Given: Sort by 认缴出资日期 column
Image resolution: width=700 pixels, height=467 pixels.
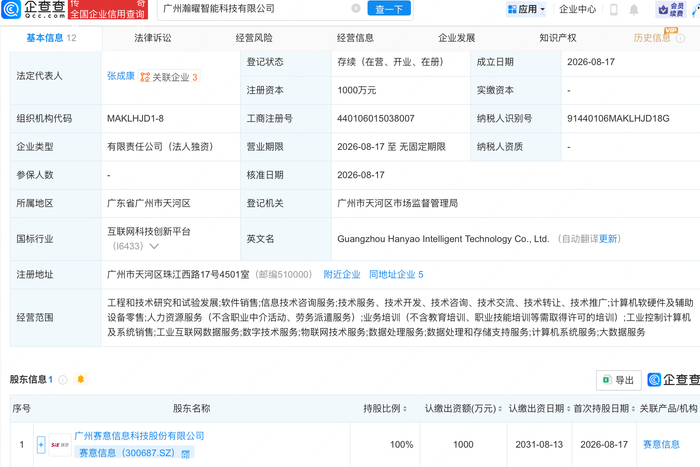Looking at the screenshot, I should tap(569, 409).
